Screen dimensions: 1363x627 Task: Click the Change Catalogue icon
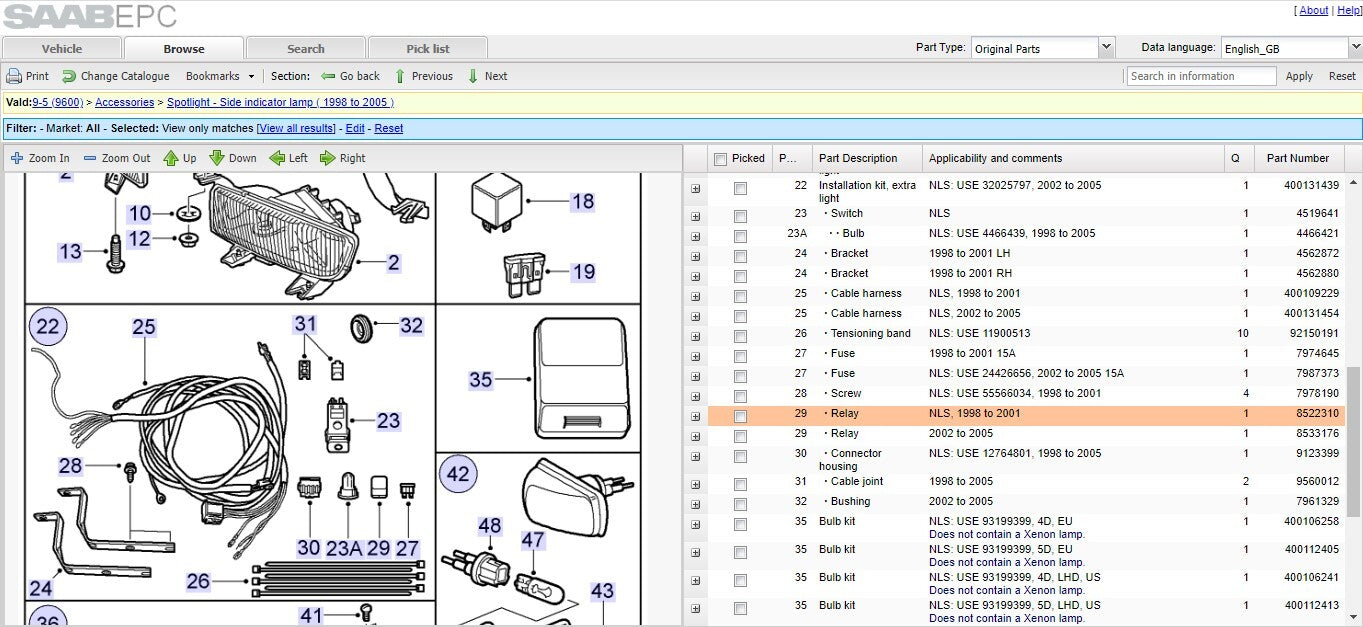[x=69, y=76]
